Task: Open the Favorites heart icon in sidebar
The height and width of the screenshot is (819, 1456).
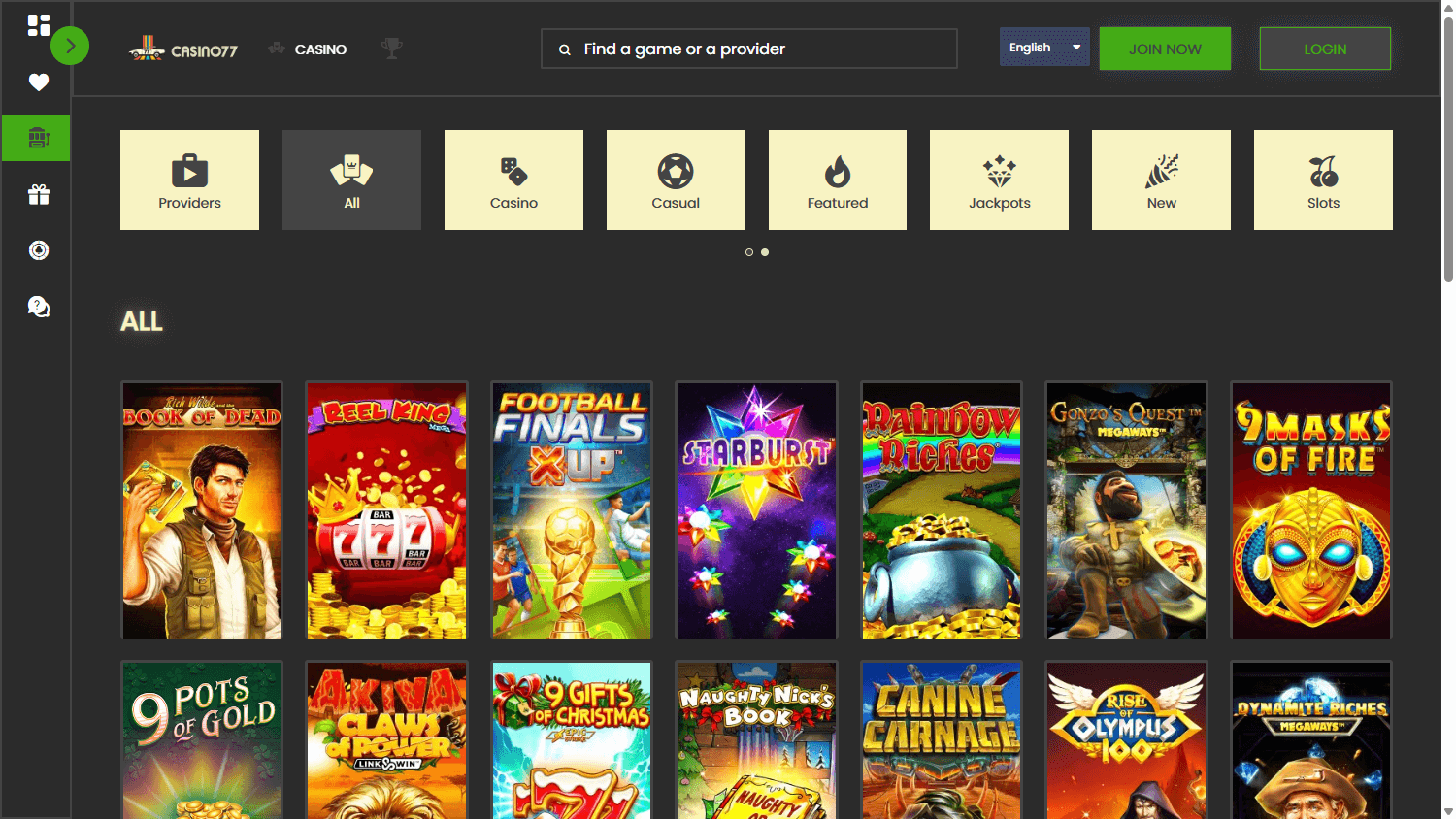Action: click(38, 82)
